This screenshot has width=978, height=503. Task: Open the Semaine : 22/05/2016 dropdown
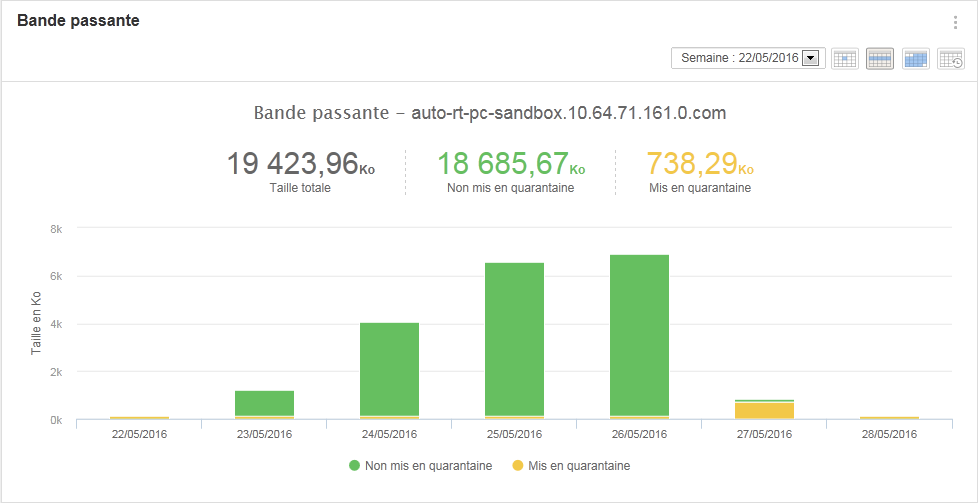tap(747, 58)
